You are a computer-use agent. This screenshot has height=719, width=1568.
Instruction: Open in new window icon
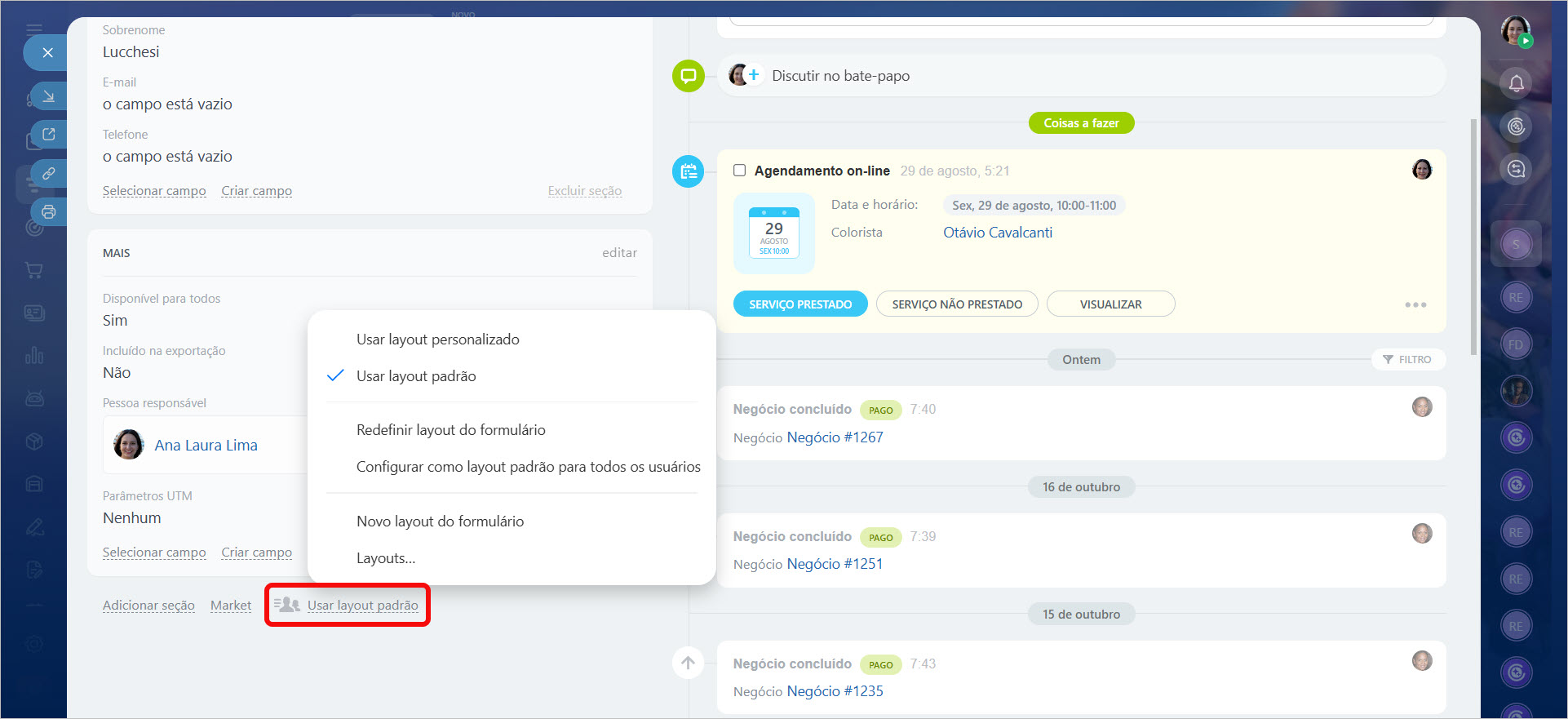49,135
